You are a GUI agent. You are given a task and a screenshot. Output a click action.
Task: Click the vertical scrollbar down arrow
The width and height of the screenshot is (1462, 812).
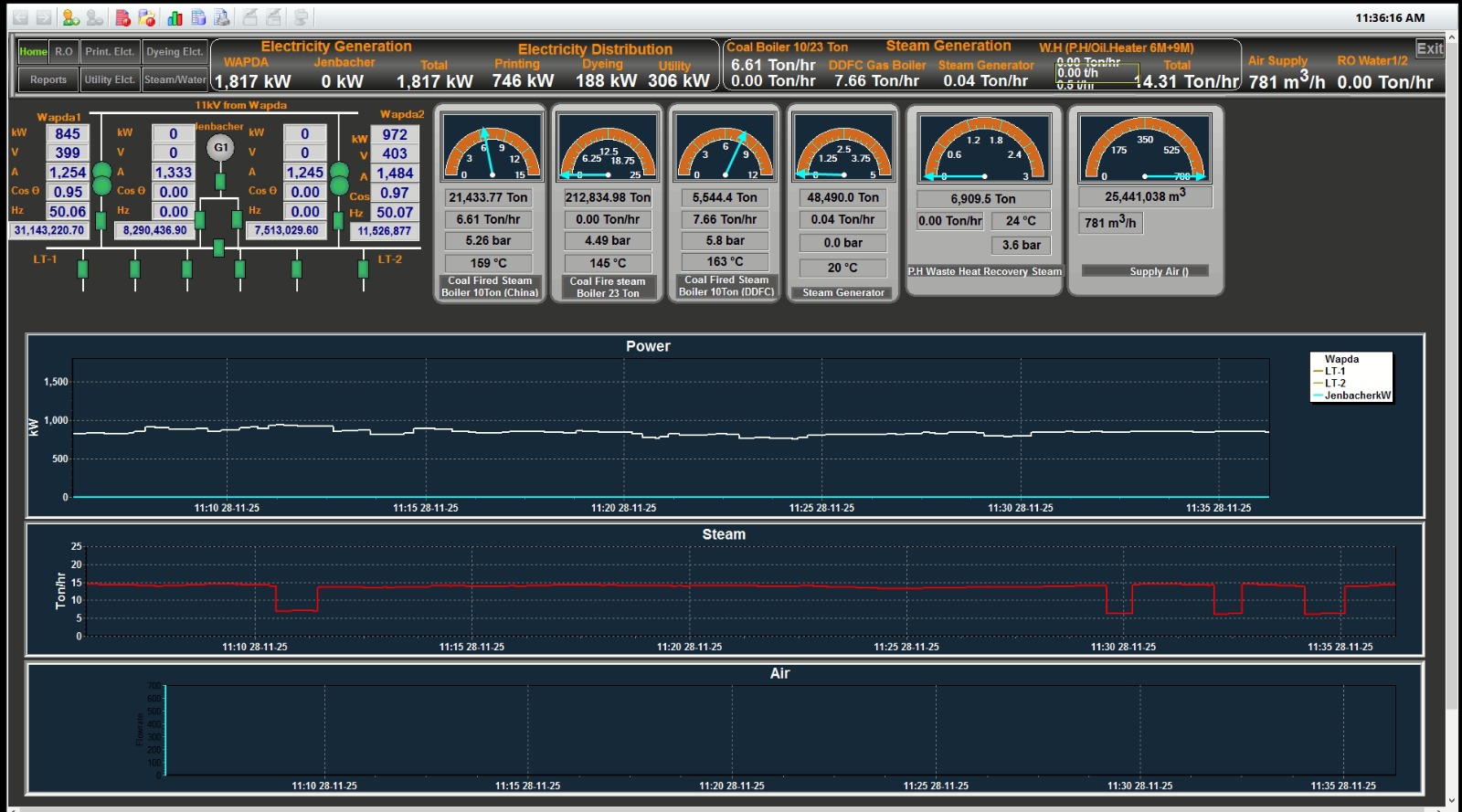[x=1453, y=800]
